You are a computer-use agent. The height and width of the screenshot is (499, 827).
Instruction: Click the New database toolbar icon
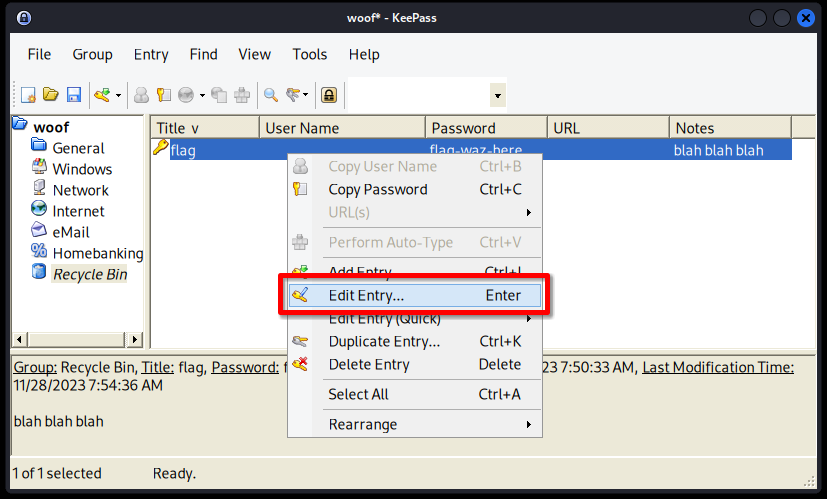(x=28, y=95)
